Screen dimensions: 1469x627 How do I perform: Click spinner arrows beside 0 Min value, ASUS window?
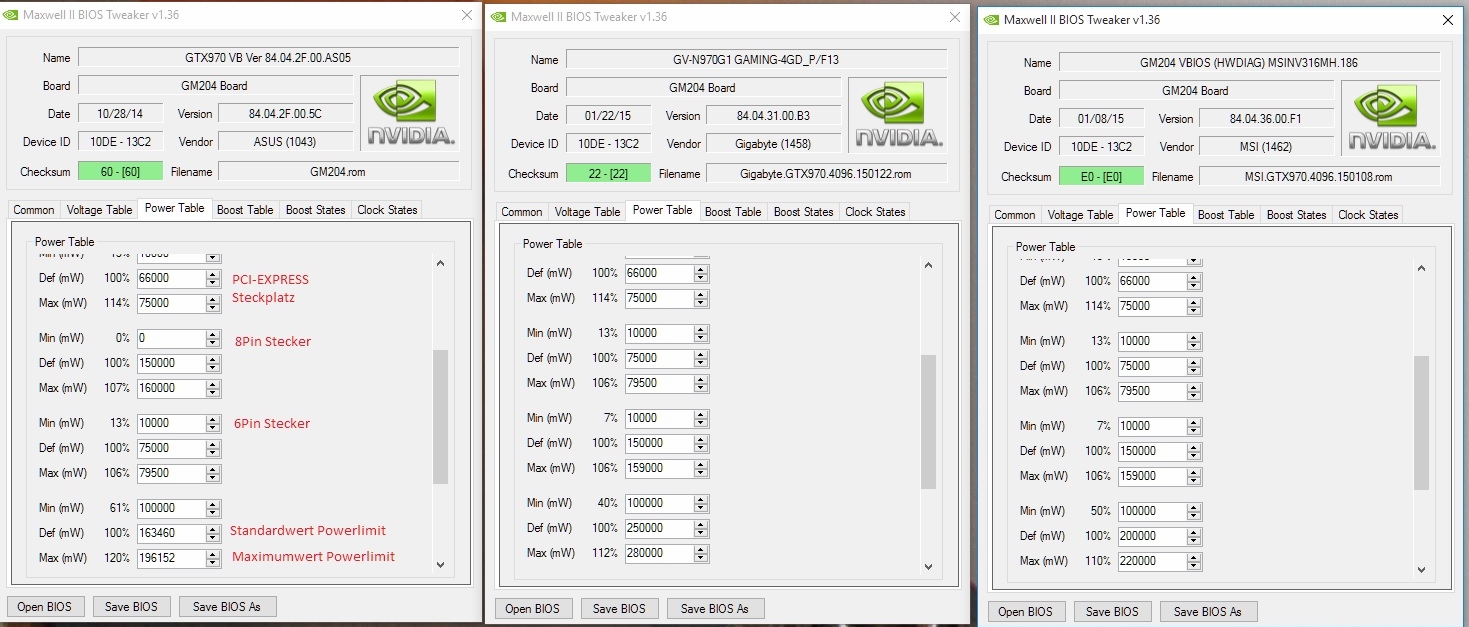click(x=213, y=339)
